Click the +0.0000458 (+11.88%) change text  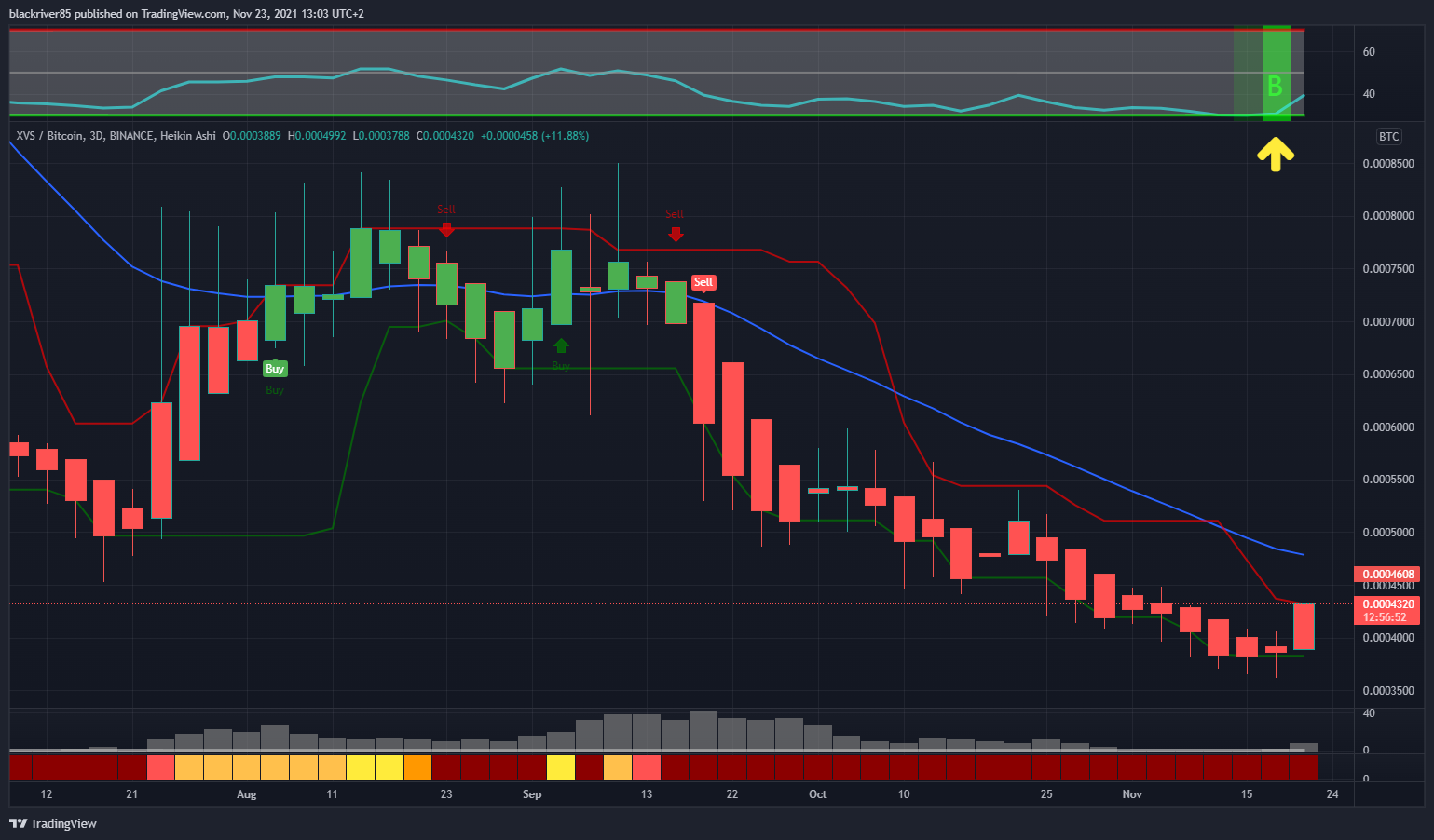535,136
